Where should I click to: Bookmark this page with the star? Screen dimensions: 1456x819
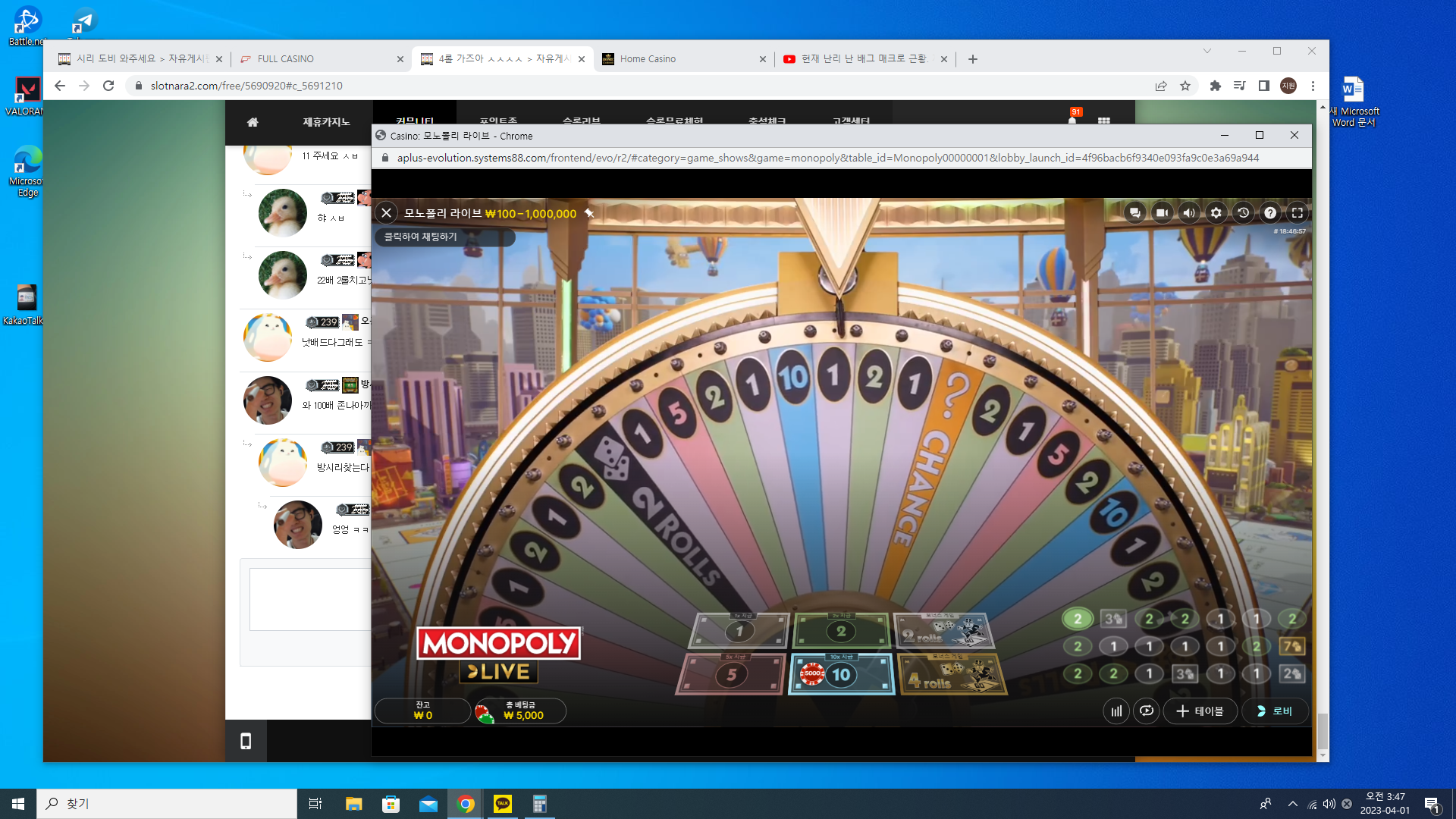[x=1185, y=86]
